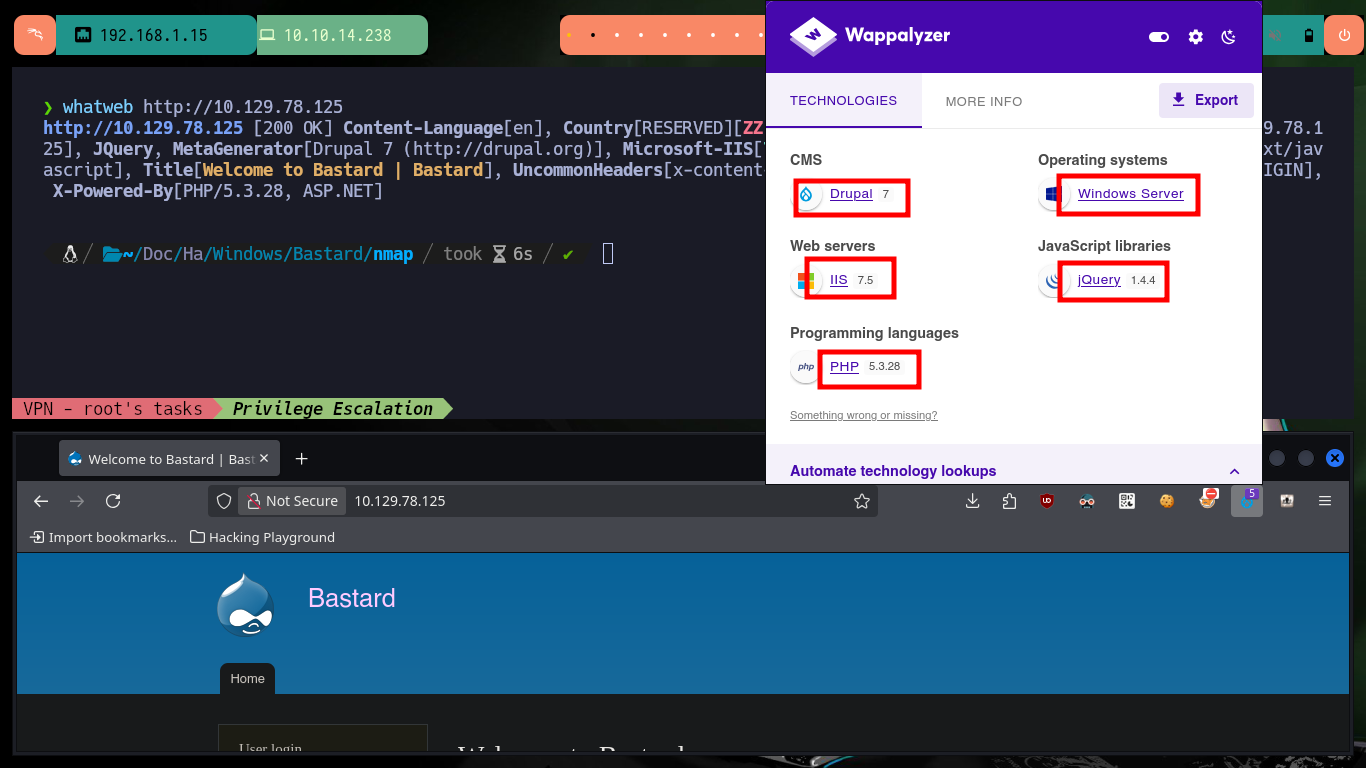Open the cookie editor extension icon

(x=1167, y=501)
